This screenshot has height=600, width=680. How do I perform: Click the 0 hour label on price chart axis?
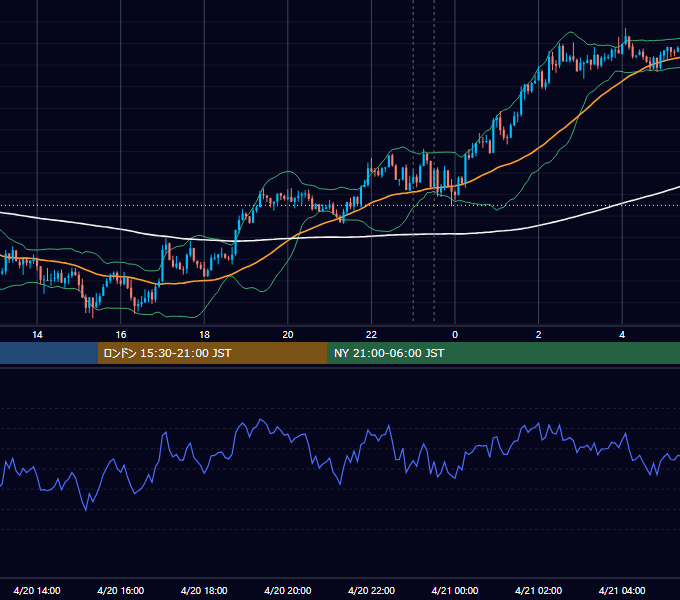[x=455, y=335]
